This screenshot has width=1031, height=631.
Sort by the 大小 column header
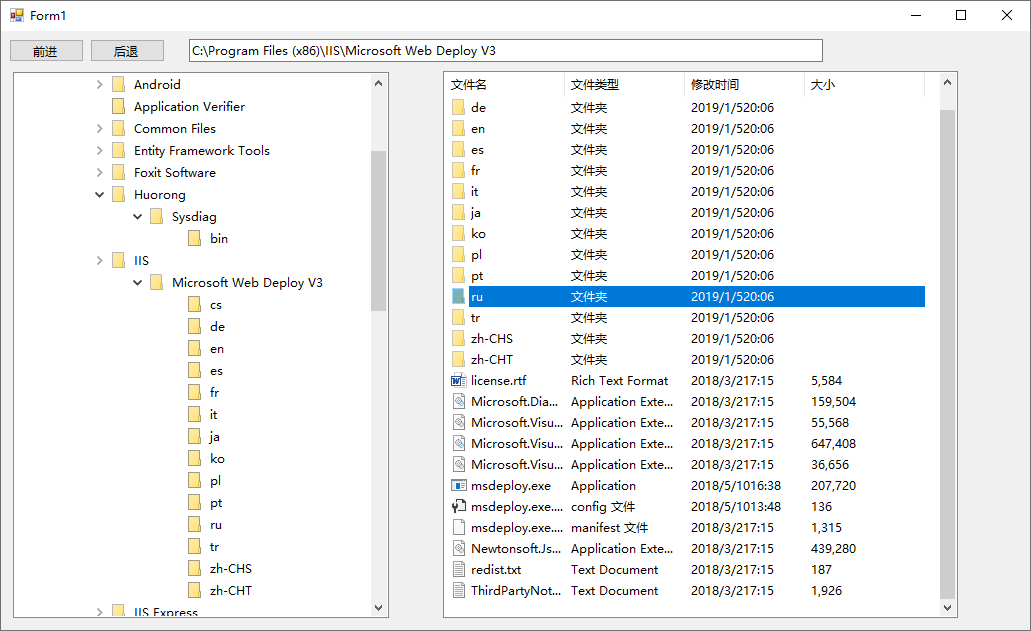[864, 85]
